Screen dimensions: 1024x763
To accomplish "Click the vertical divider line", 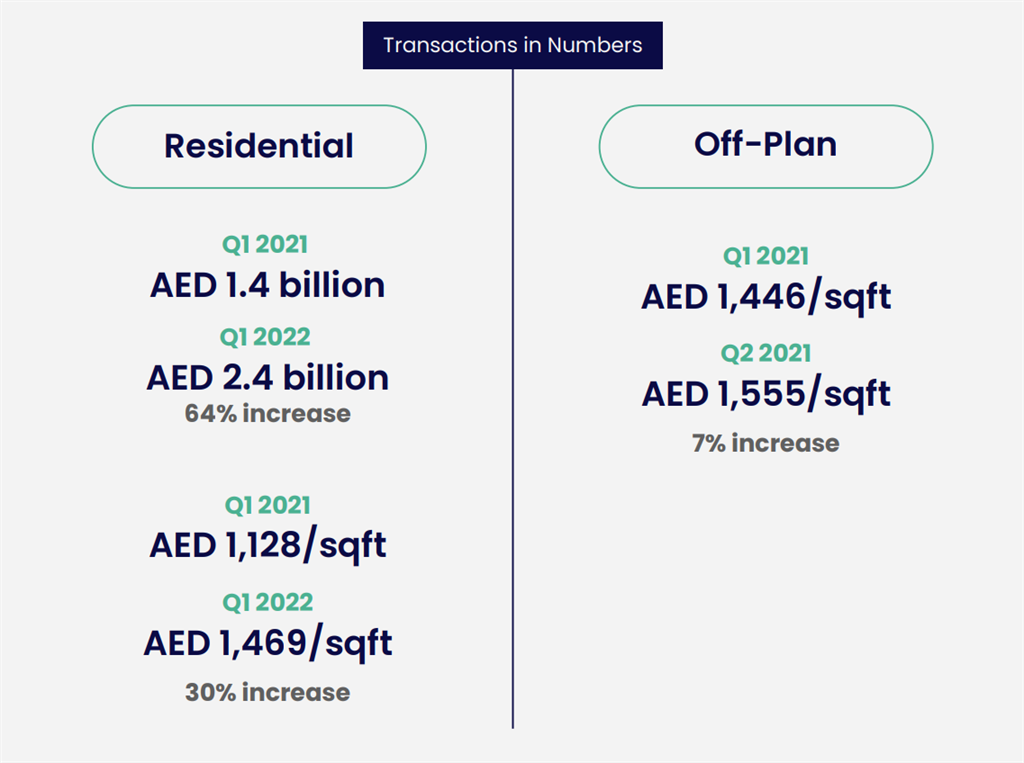I will [x=513, y=398].
